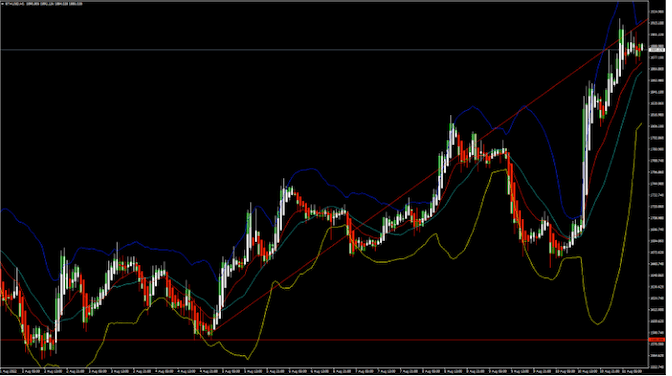Screen dimensions: 672x376
Task: Click the latest candlestick at chart's right edge
Action: [x=642, y=47]
